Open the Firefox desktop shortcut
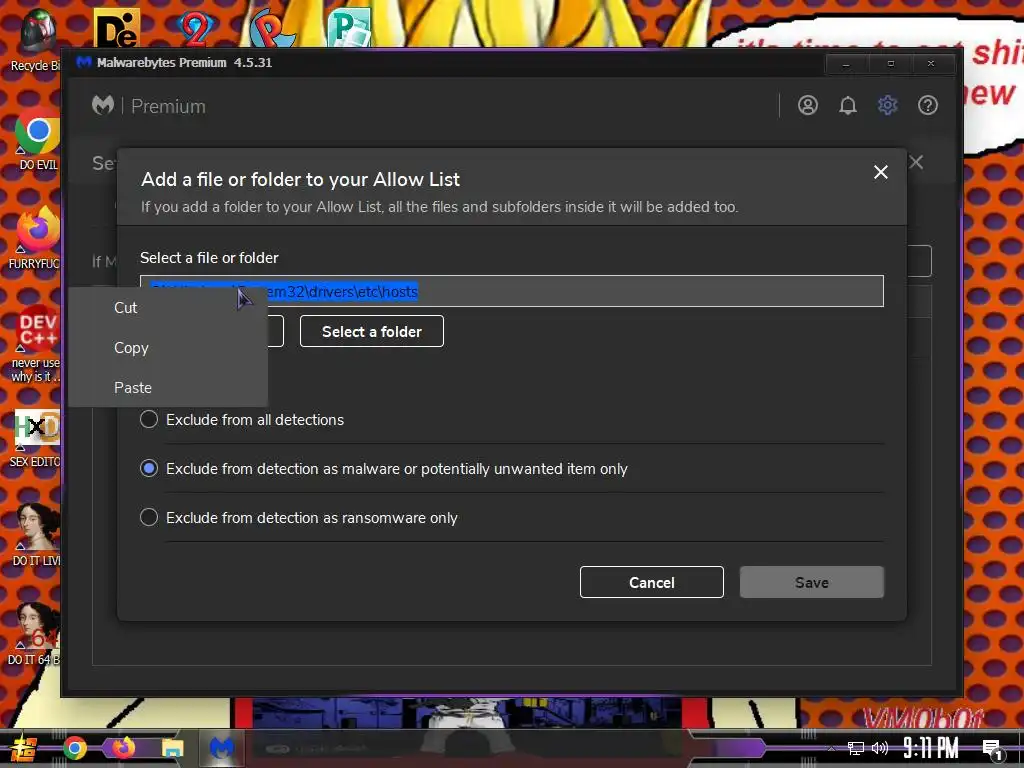Viewport: 1024px width, 768px height. click(x=37, y=238)
